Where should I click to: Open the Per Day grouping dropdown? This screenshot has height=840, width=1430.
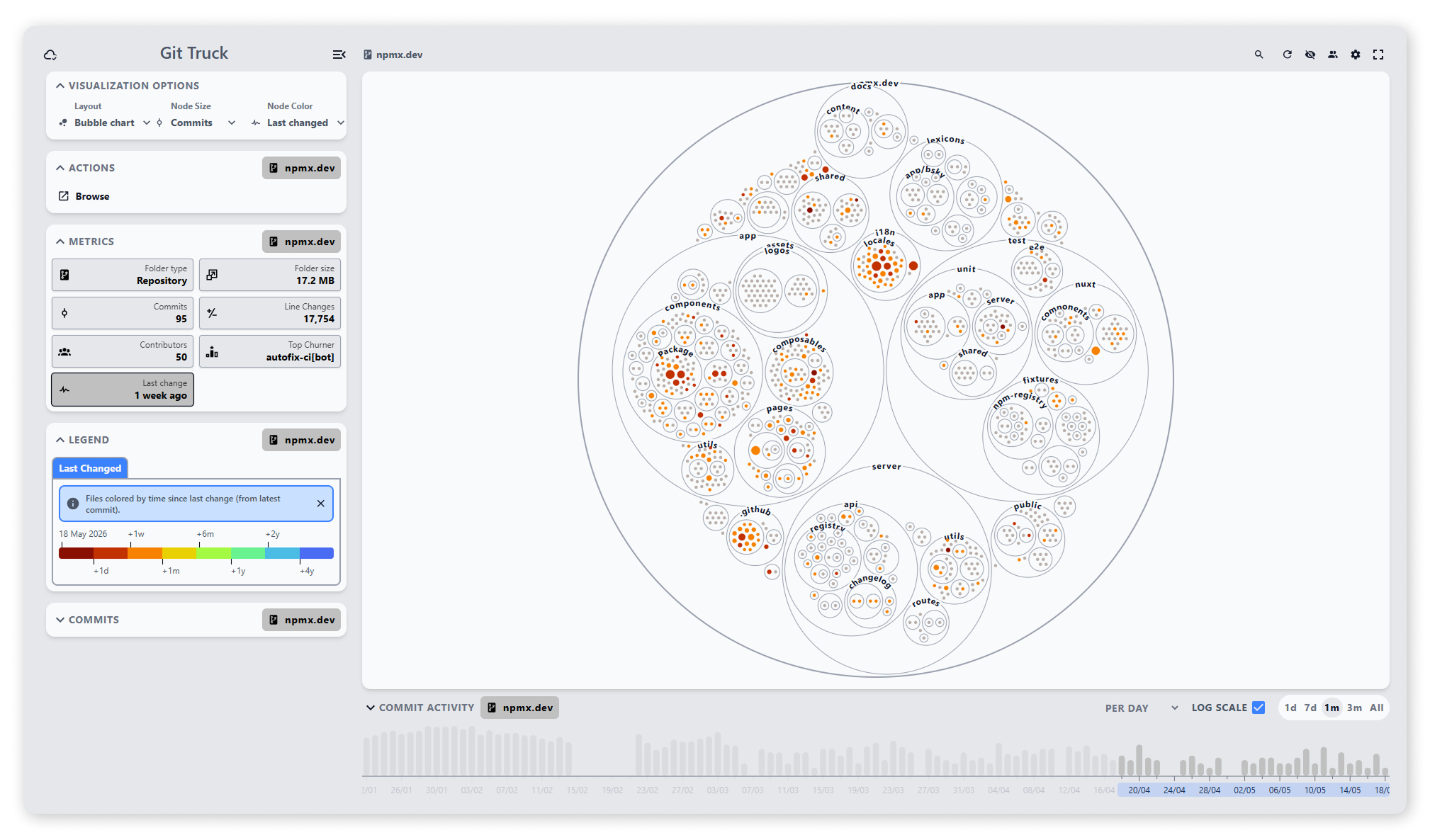coord(1141,708)
